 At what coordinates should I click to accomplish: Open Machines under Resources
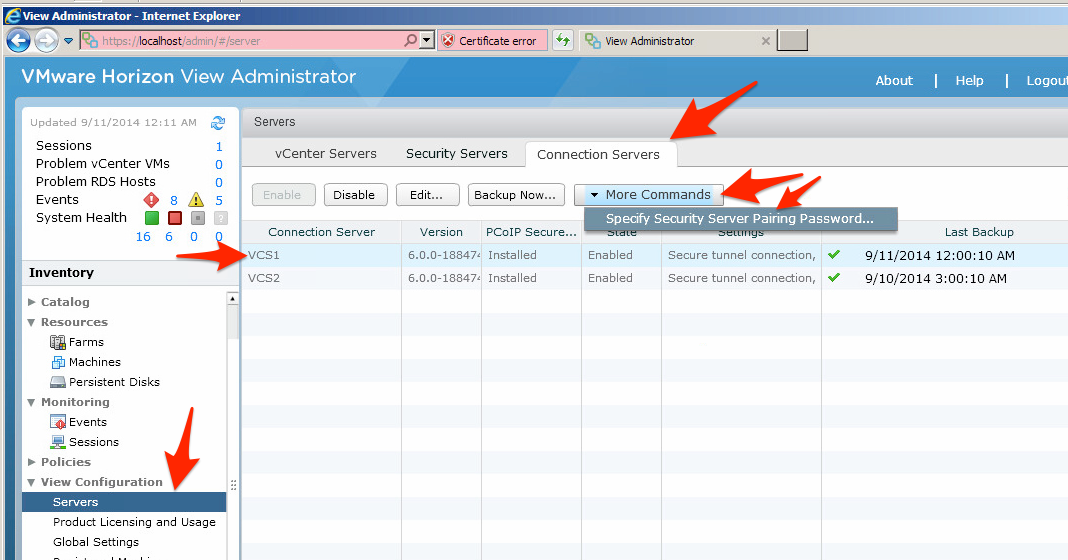click(x=94, y=362)
